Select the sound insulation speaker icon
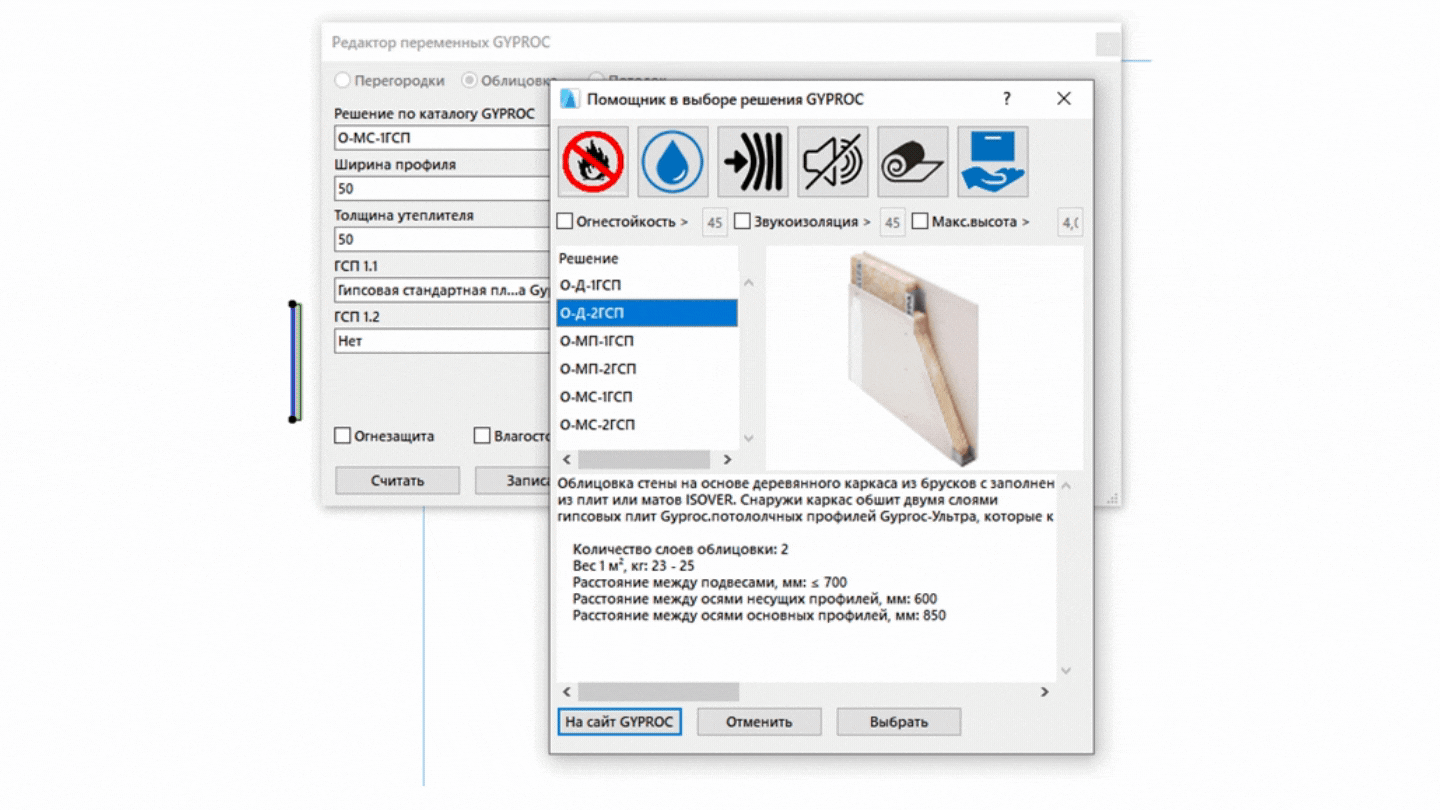Image resolution: width=1440 pixels, height=810 pixels. point(833,161)
